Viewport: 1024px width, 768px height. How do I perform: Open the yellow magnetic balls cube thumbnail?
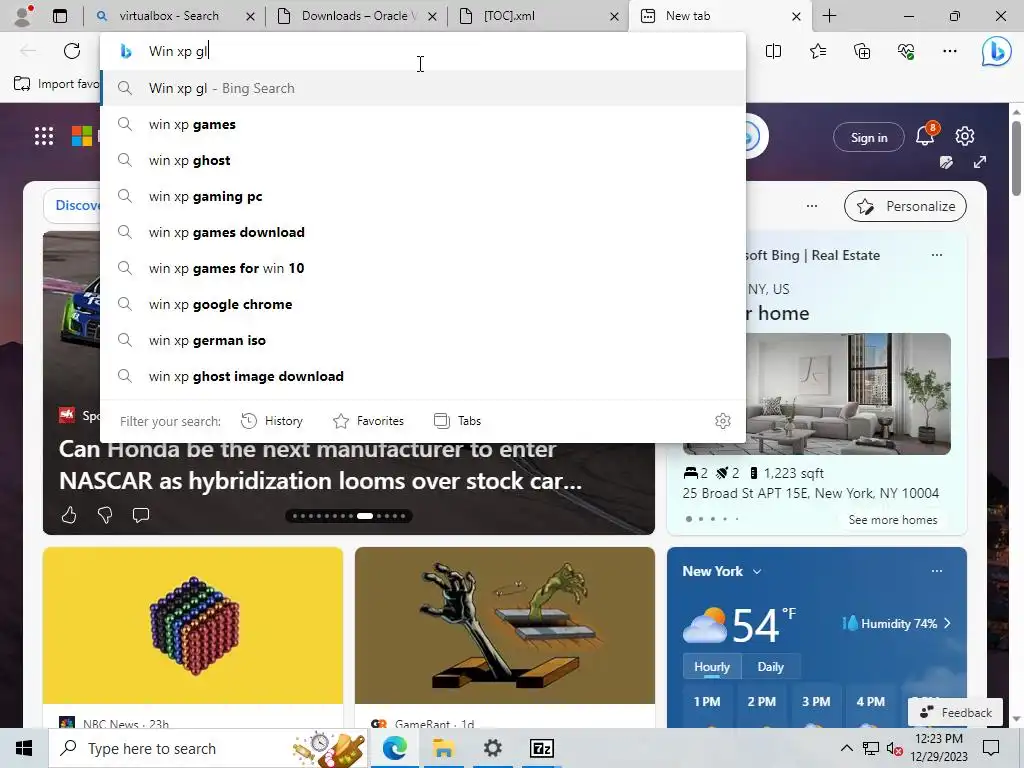coord(193,626)
